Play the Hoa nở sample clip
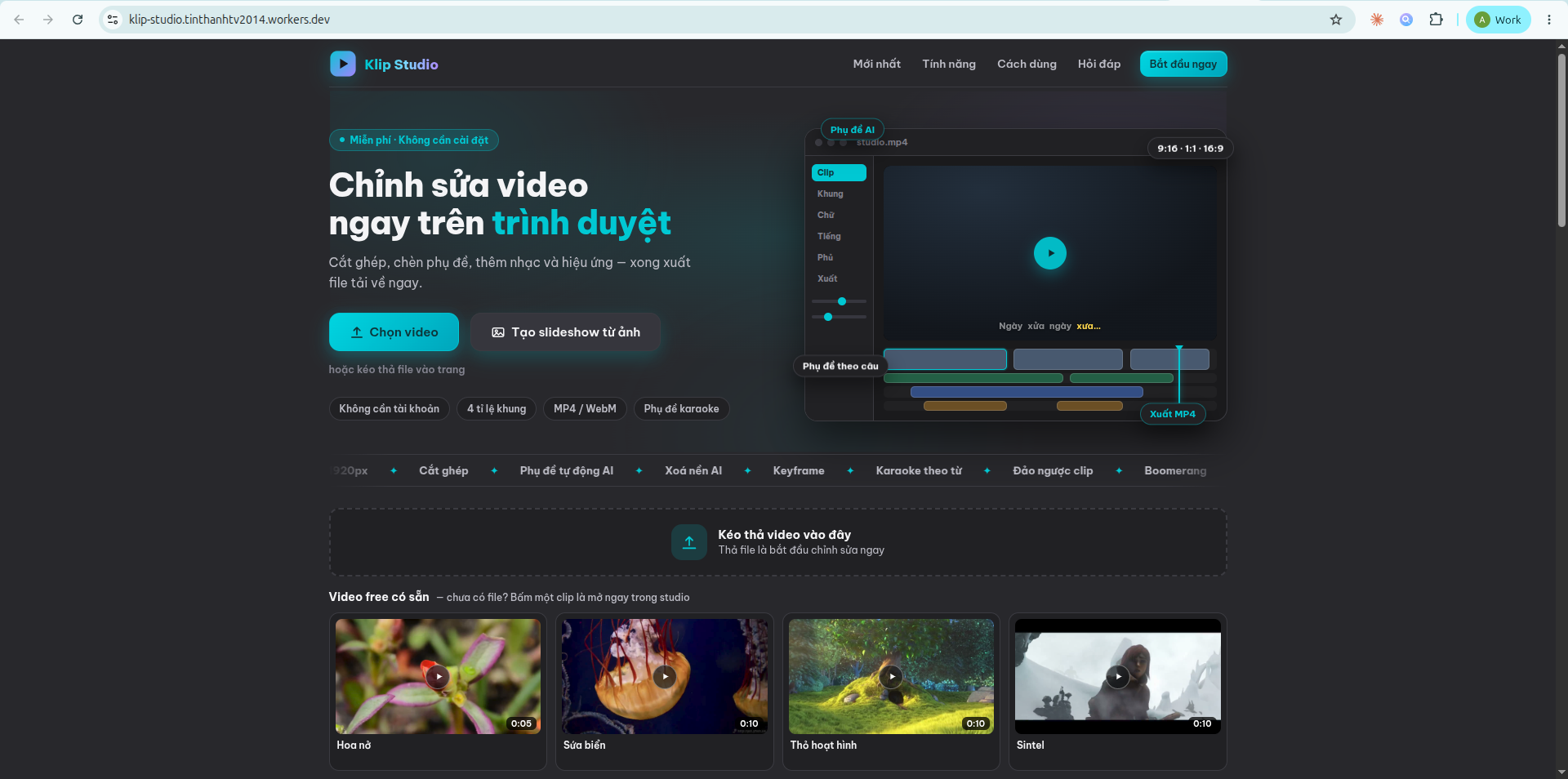The height and width of the screenshot is (779, 1568). [439, 676]
